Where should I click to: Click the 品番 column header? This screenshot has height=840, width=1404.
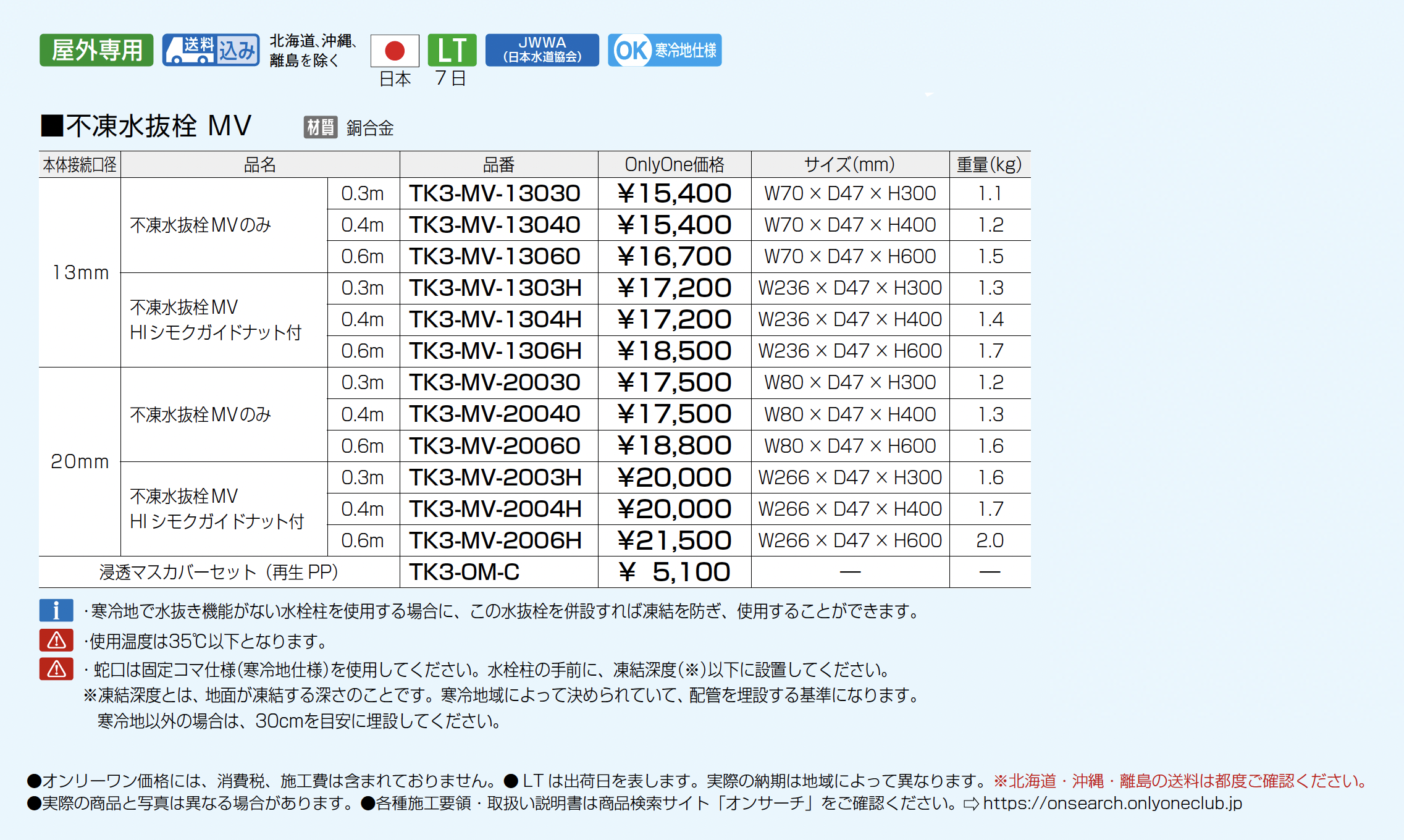pos(498,164)
